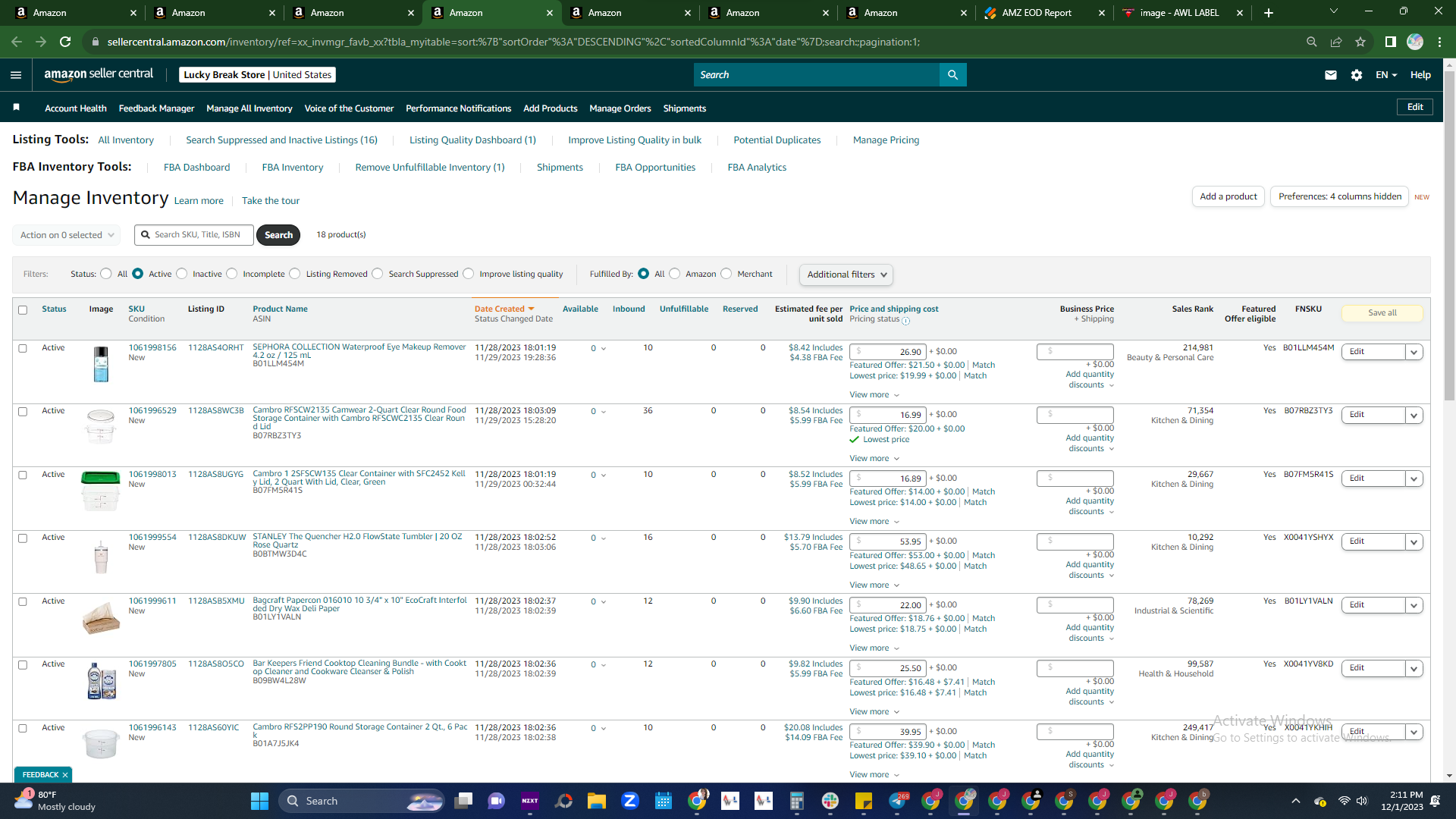
Task: Check the Bagcraft Papercon row checkbox
Action: (x=23, y=602)
